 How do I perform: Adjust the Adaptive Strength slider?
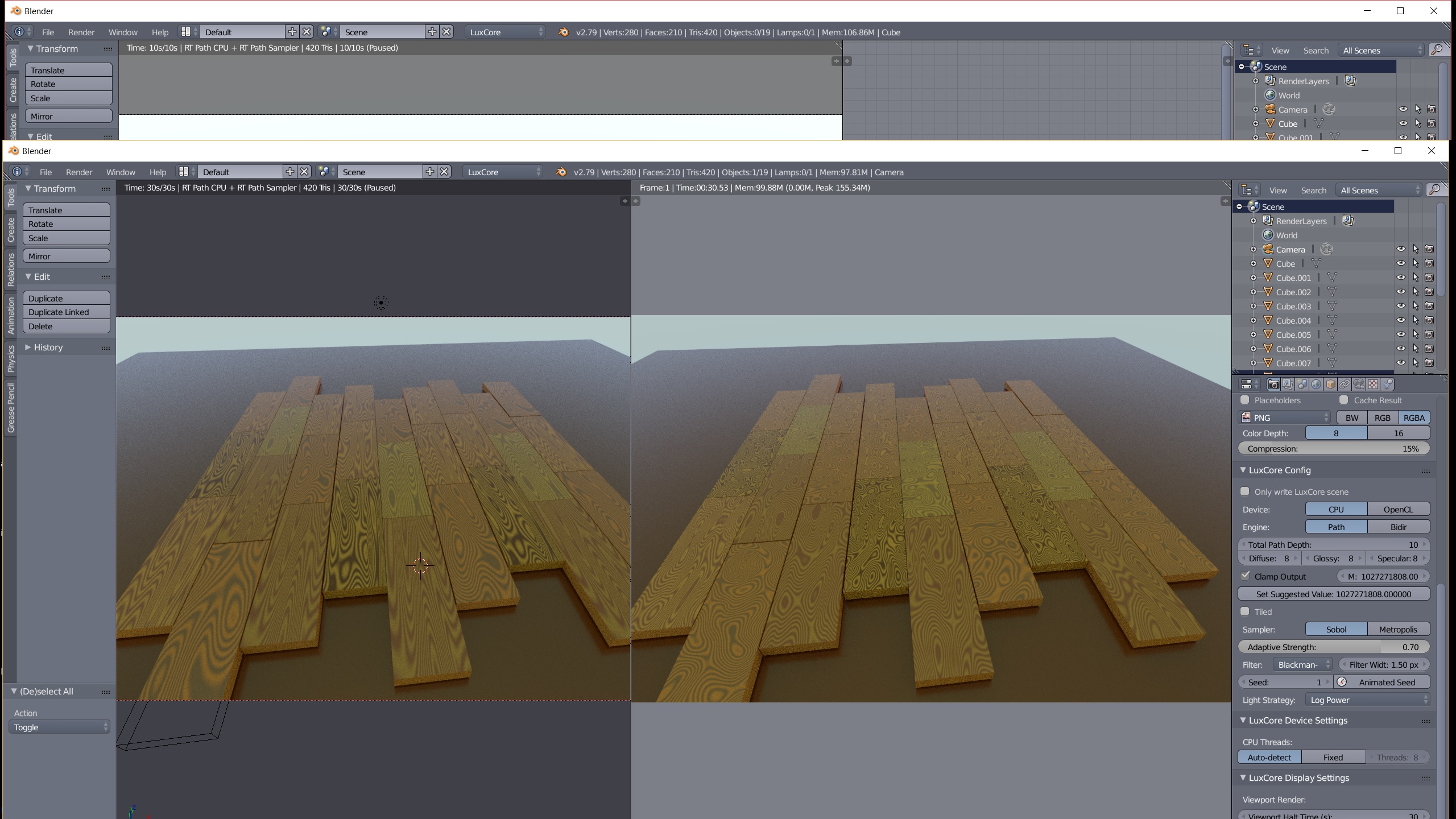(1334, 647)
